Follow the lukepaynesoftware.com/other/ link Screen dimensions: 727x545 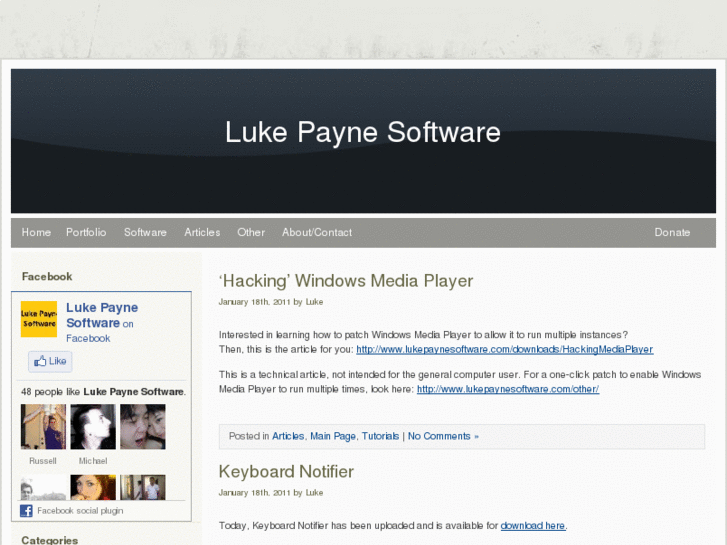point(508,389)
